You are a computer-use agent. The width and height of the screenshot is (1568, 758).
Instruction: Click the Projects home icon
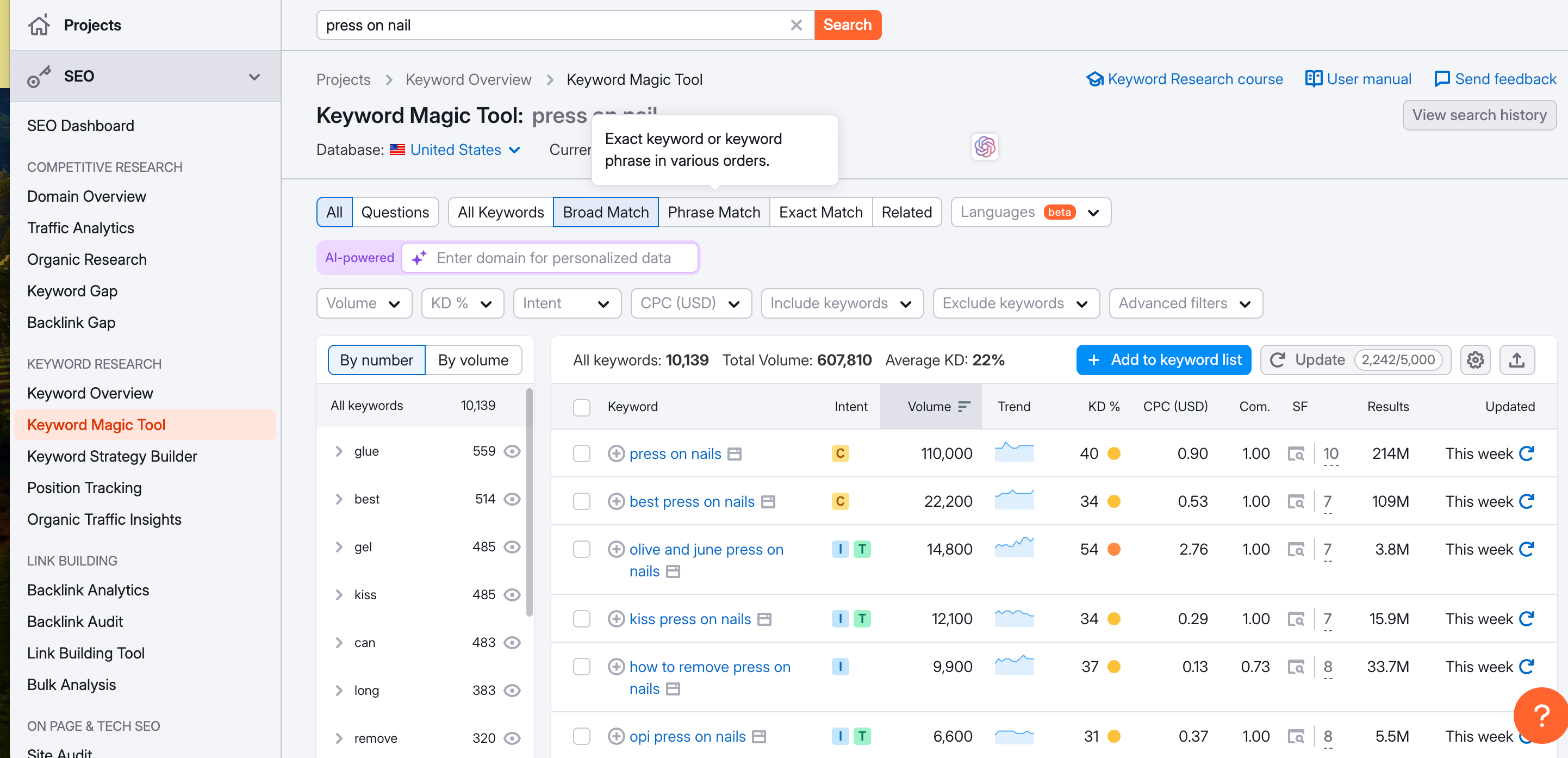[39, 25]
